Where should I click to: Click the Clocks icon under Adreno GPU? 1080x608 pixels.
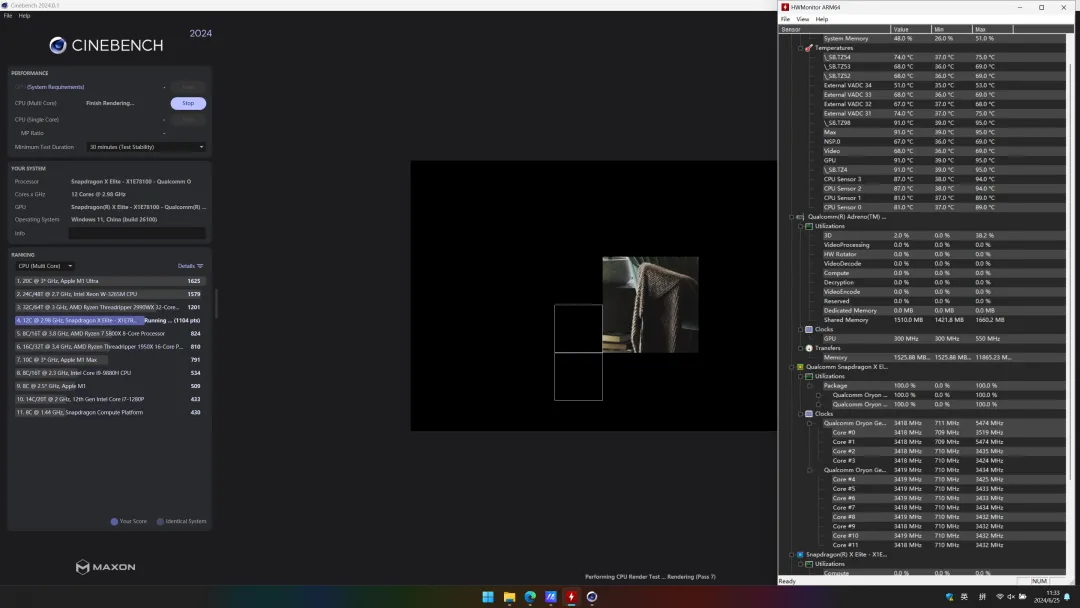[809, 329]
